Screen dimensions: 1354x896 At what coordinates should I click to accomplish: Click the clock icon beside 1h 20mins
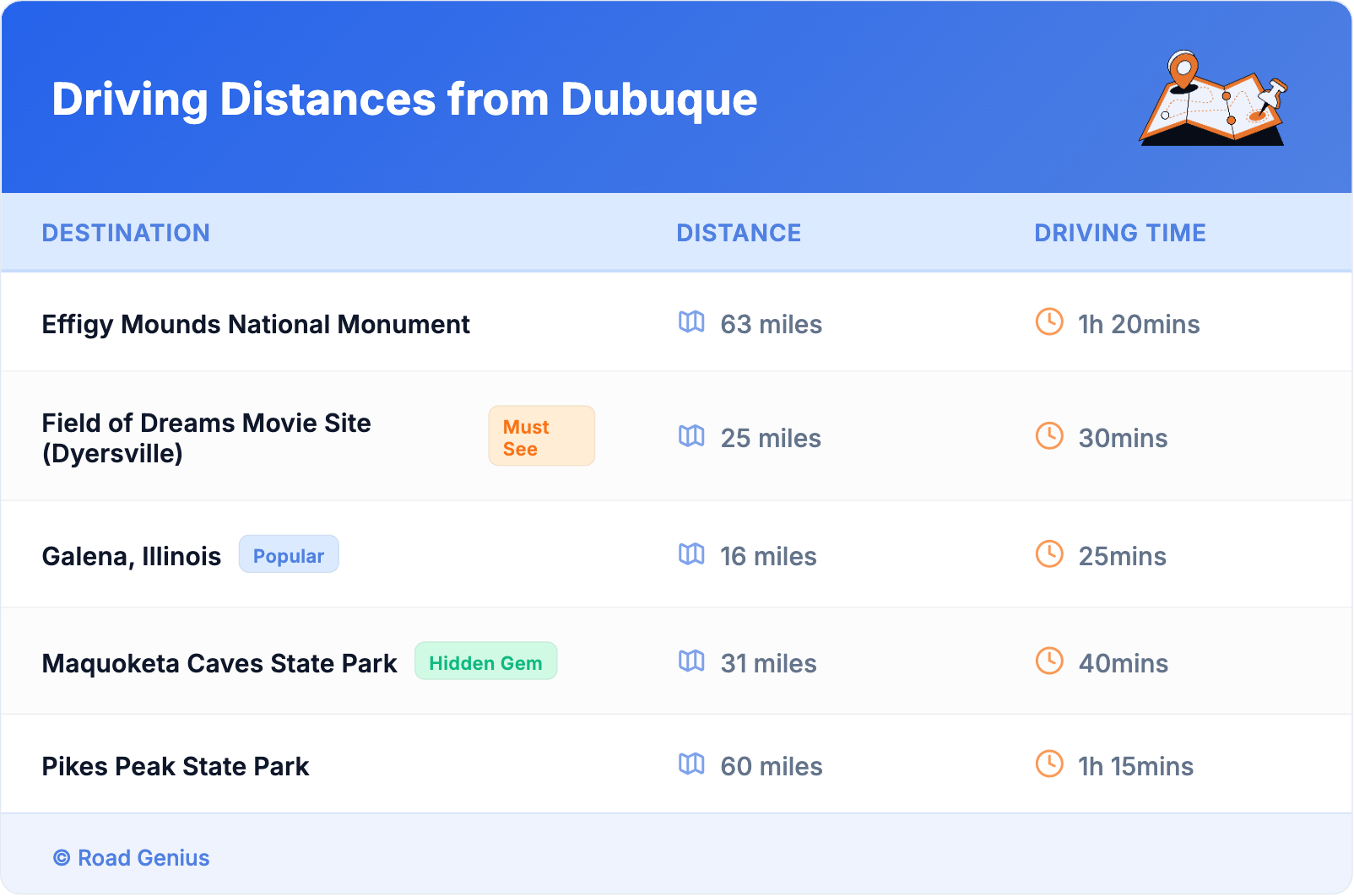[x=1049, y=322]
